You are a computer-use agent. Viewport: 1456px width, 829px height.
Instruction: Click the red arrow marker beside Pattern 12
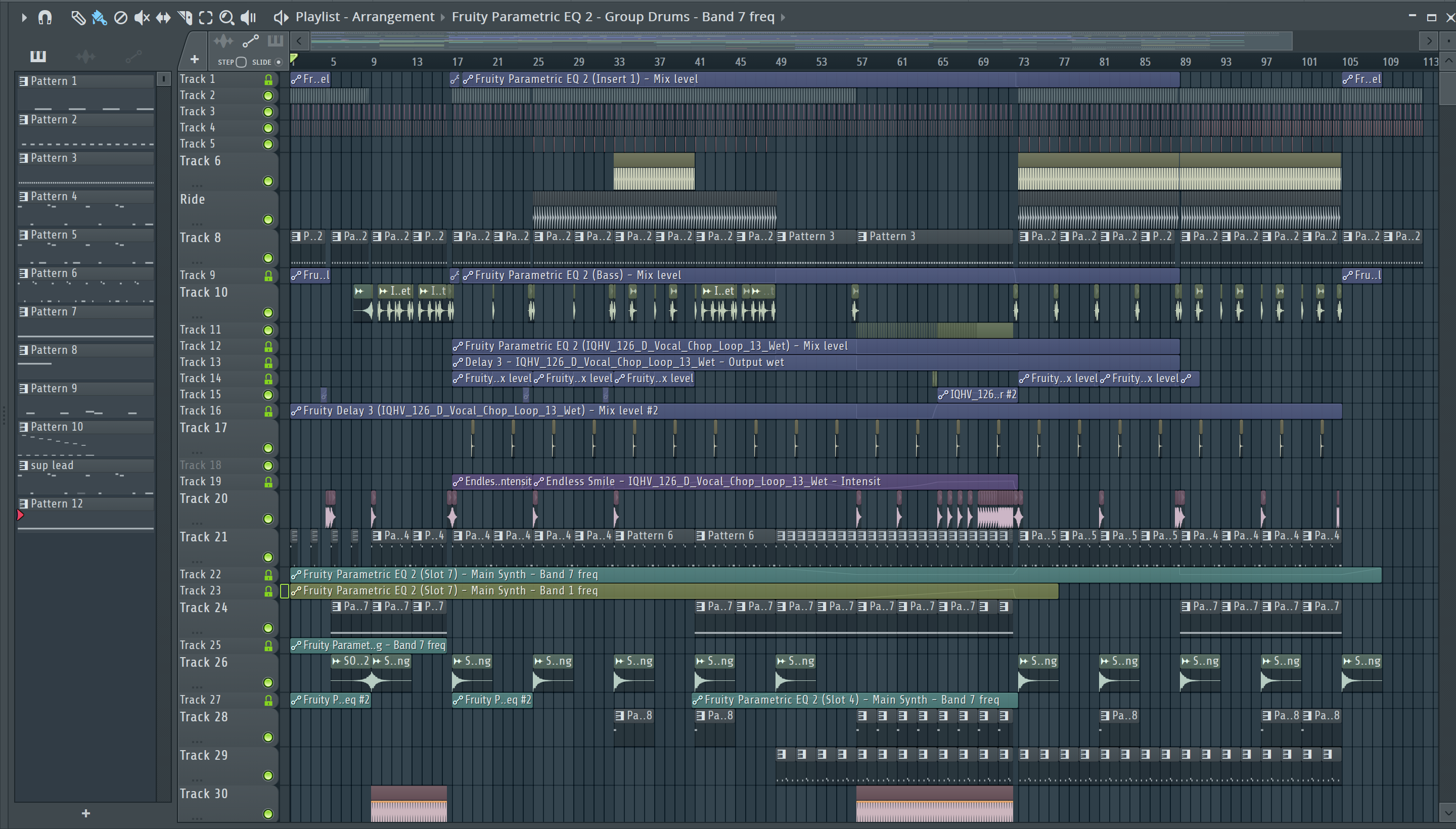[x=20, y=515]
